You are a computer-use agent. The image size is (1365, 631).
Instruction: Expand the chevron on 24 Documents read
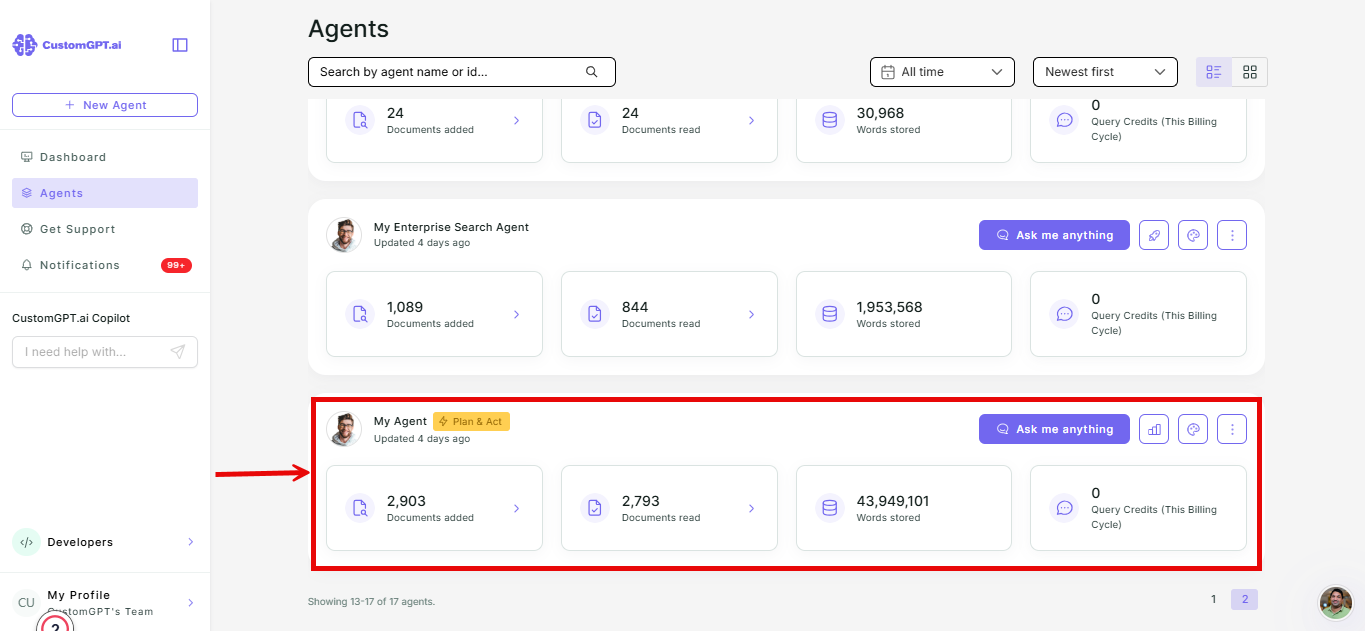point(752,120)
